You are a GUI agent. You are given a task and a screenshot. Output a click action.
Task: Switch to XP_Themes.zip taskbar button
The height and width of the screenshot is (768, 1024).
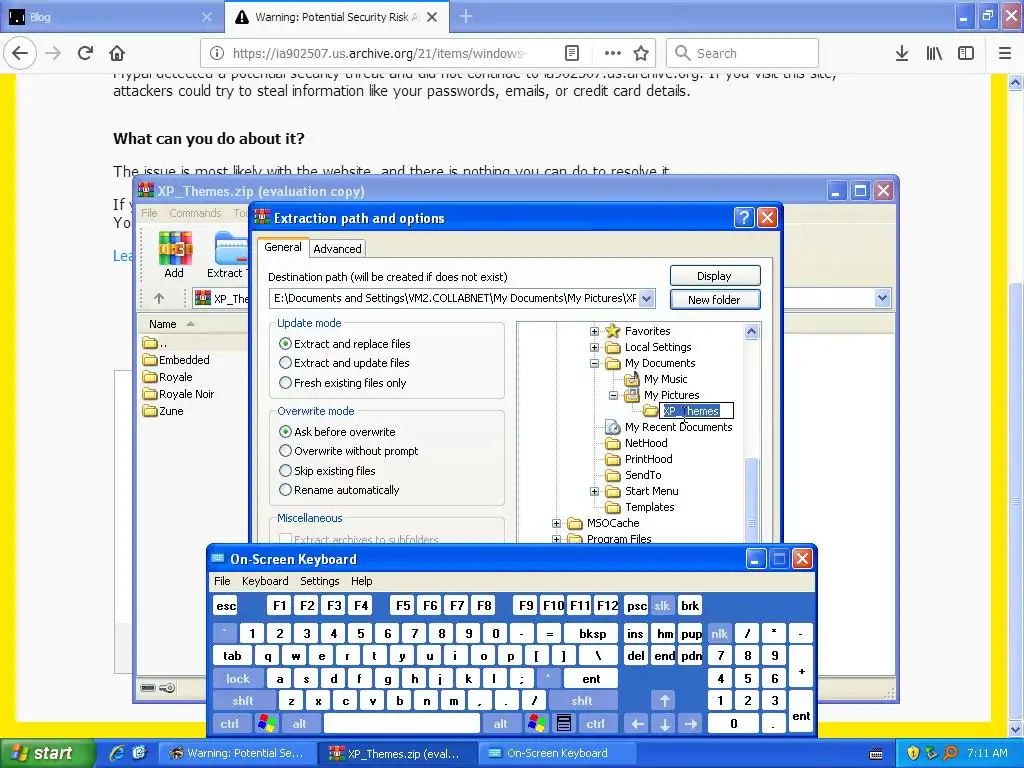[396, 753]
